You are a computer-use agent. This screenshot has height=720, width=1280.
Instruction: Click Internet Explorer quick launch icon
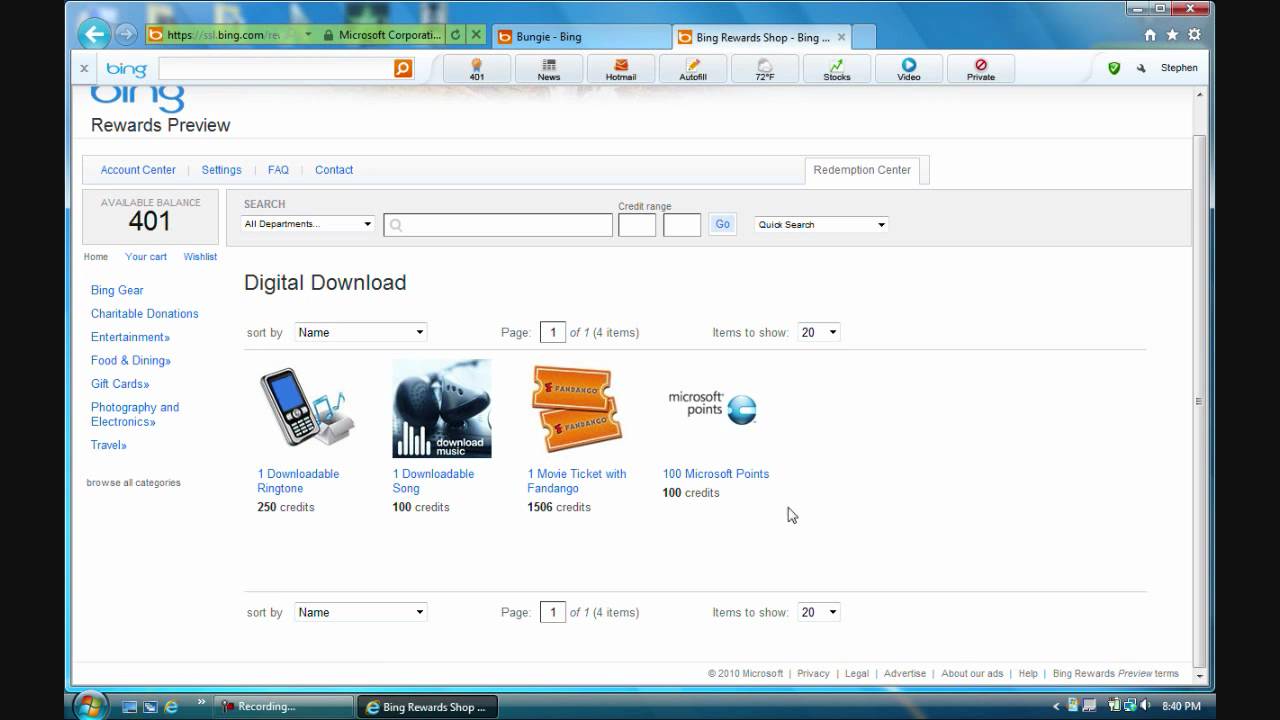(x=171, y=707)
